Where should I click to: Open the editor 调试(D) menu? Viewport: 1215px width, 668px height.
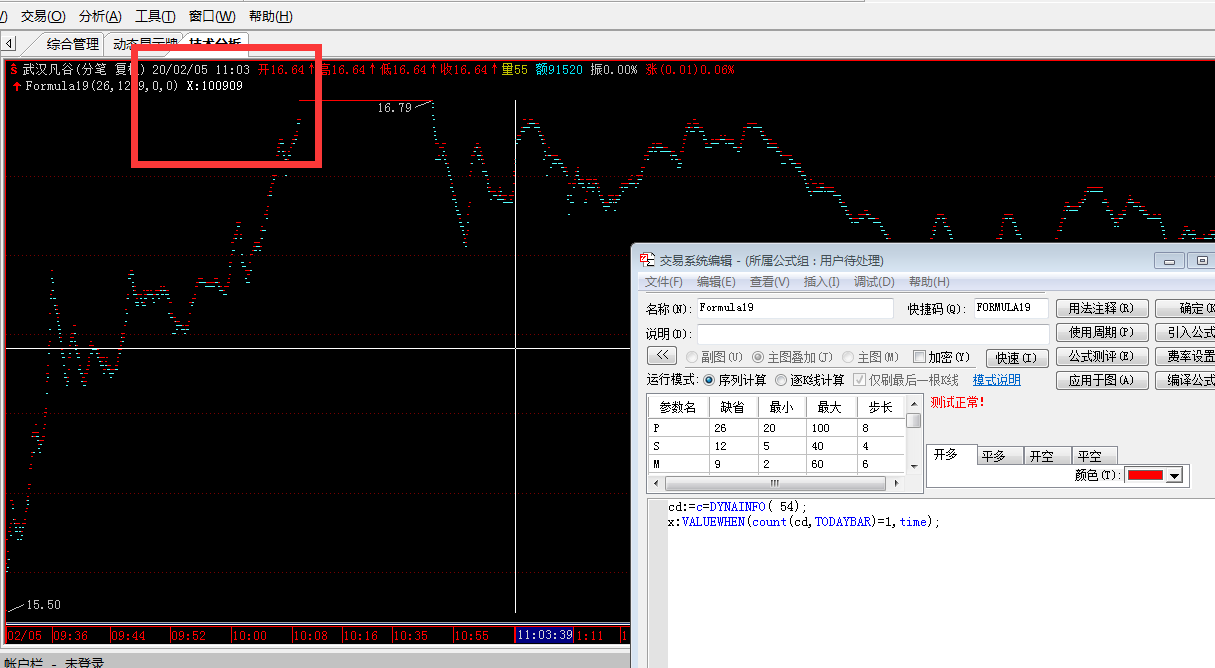click(x=874, y=282)
